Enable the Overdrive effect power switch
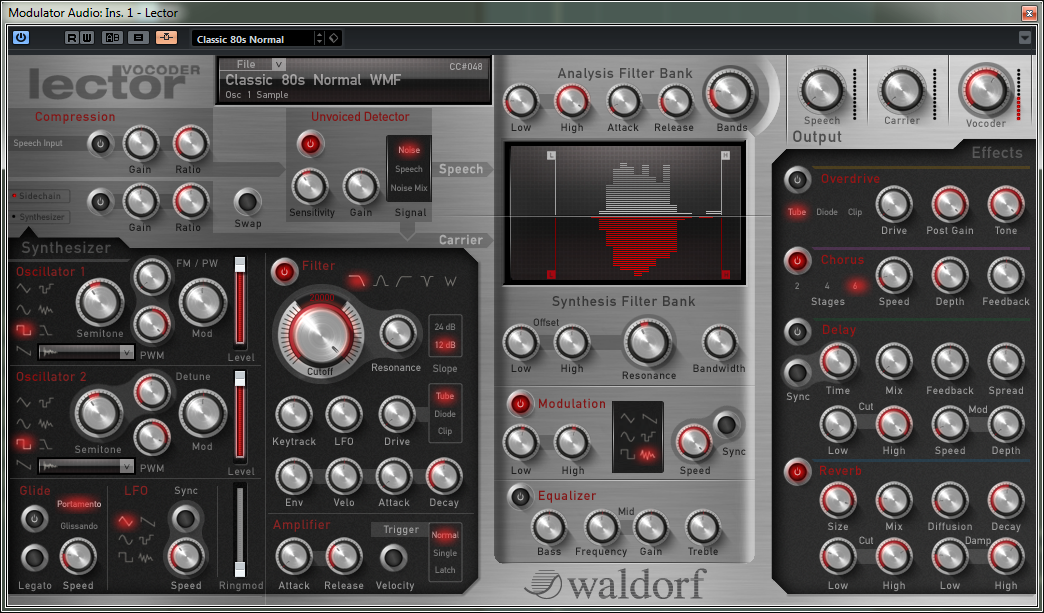The width and height of the screenshot is (1044, 613). (797, 181)
